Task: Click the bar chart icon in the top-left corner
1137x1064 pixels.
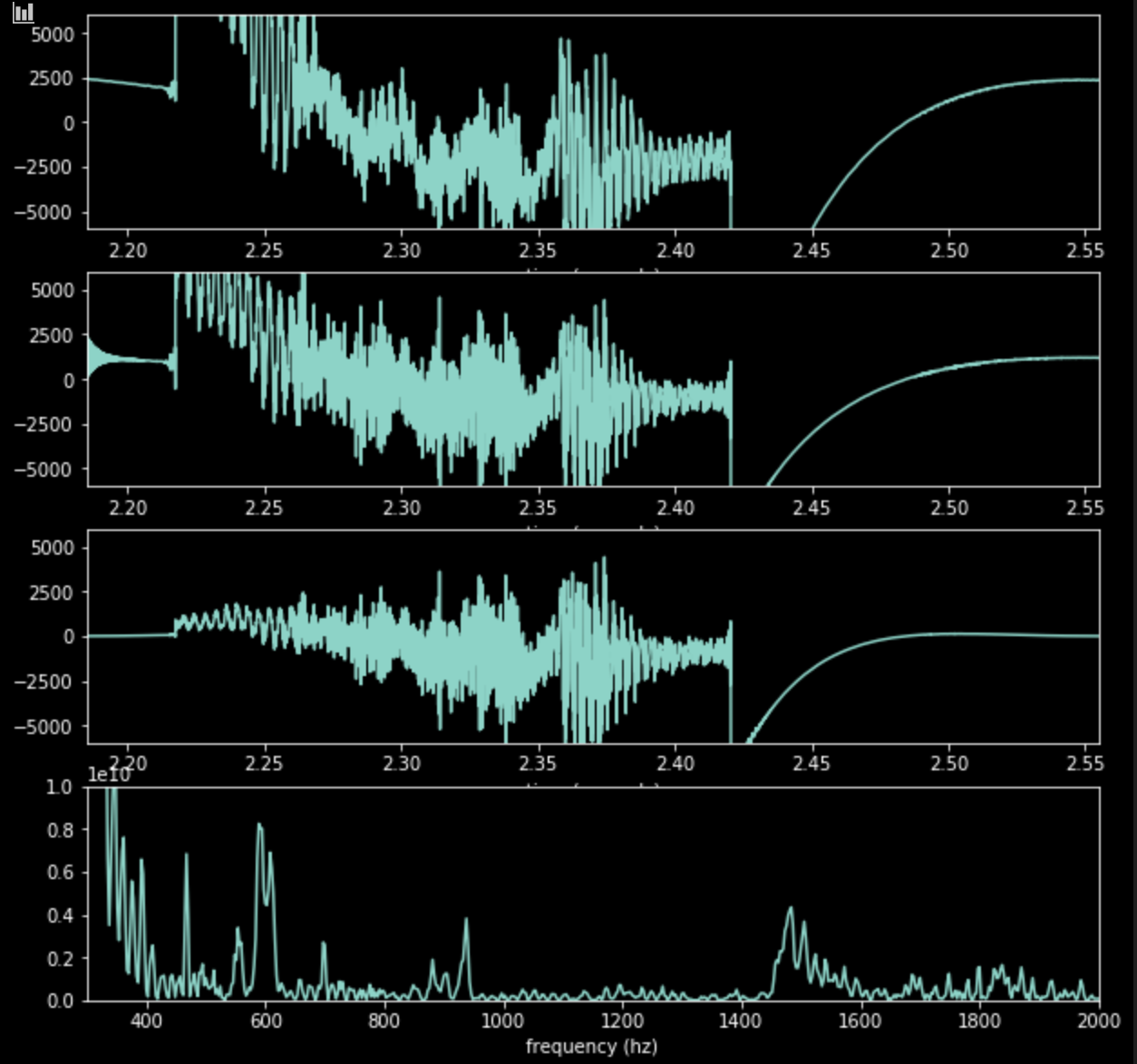Action: tap(24, 14)
